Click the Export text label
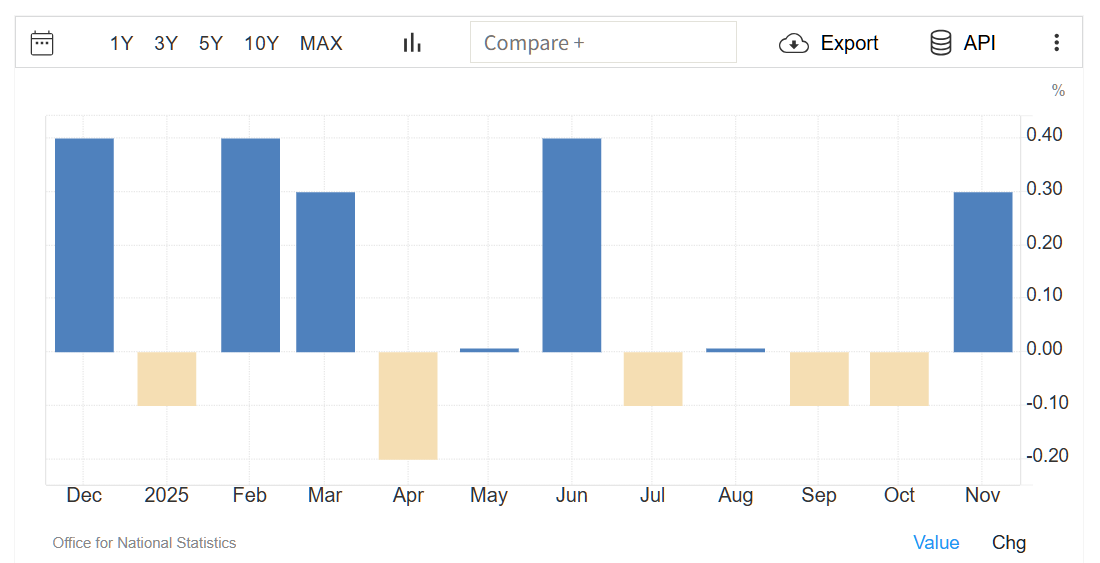This screenshot has width=1100, height=563. tap(849, 43)
